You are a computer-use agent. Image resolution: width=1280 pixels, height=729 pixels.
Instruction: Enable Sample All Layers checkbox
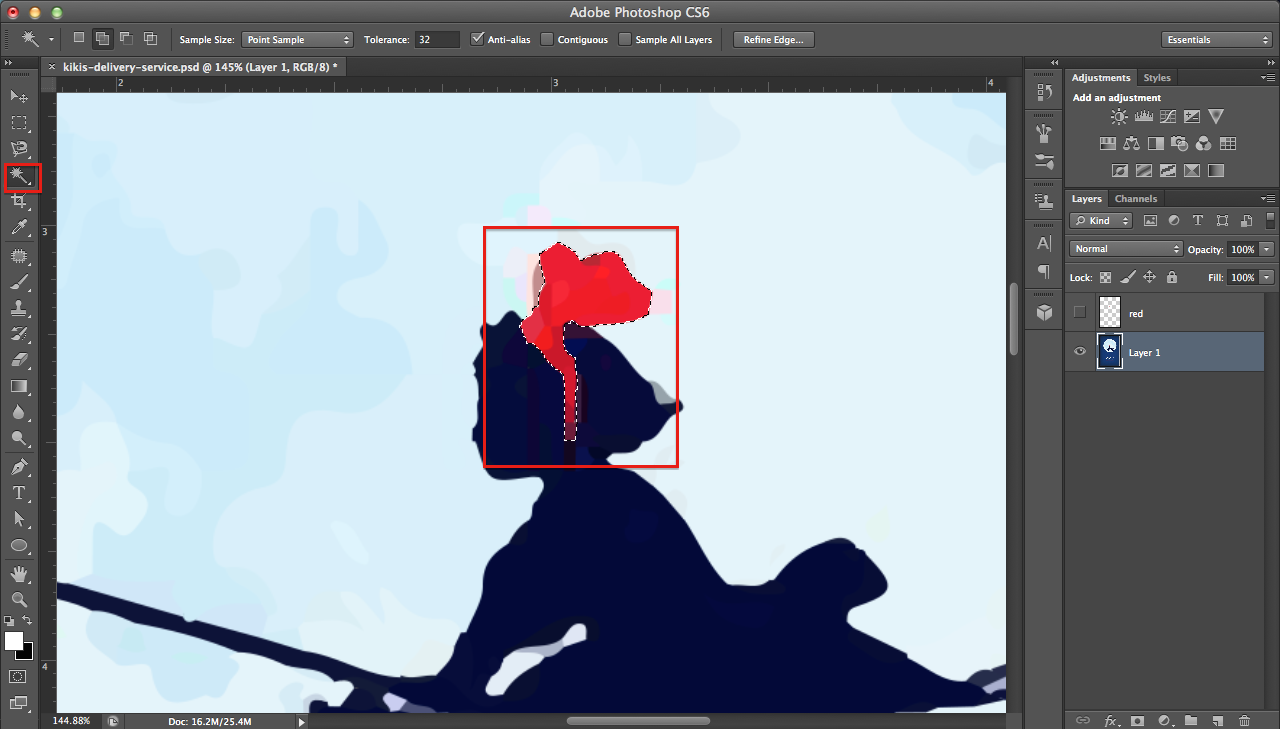pos(625,39)
